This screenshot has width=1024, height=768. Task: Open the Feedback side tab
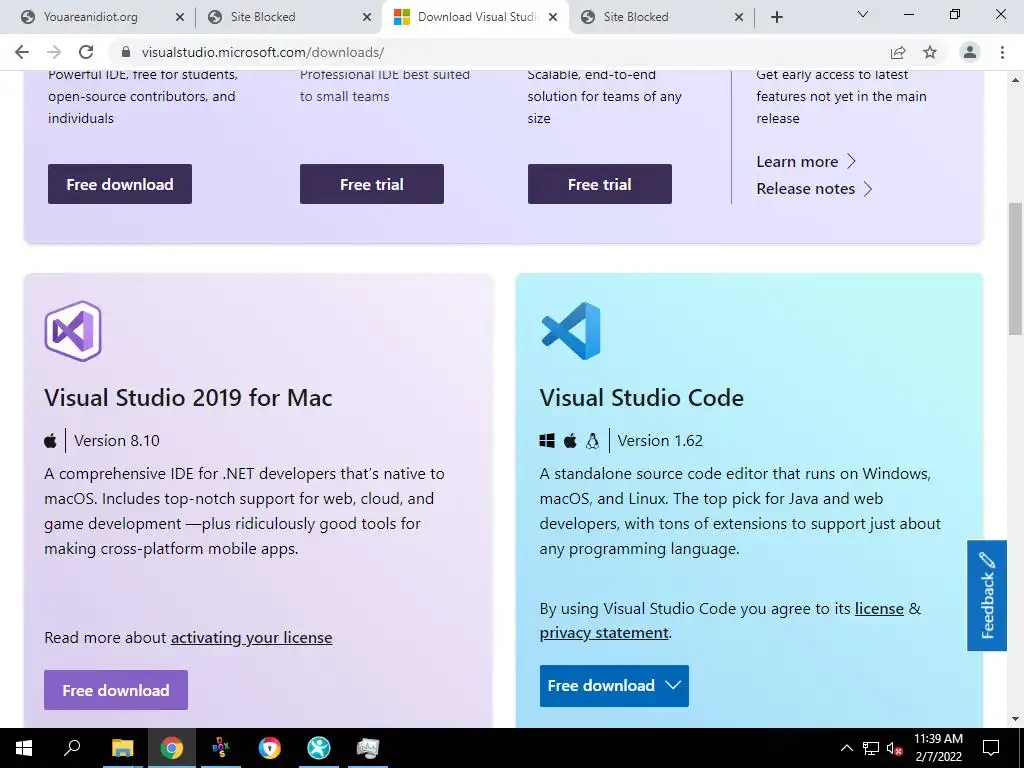pos(987,596)
